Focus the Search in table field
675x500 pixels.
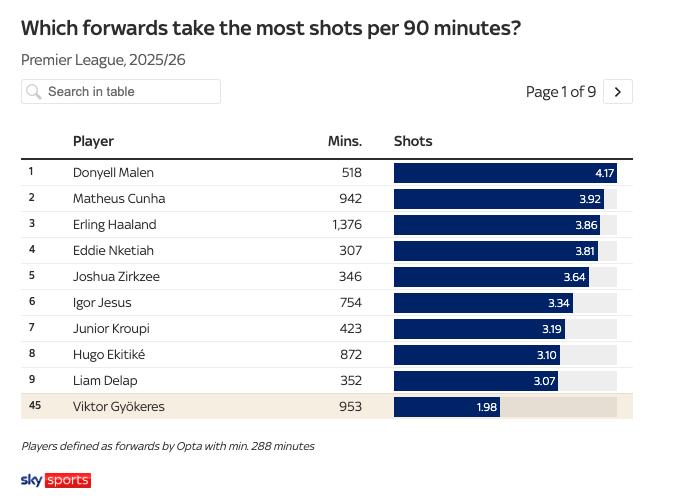click(128, 92)
